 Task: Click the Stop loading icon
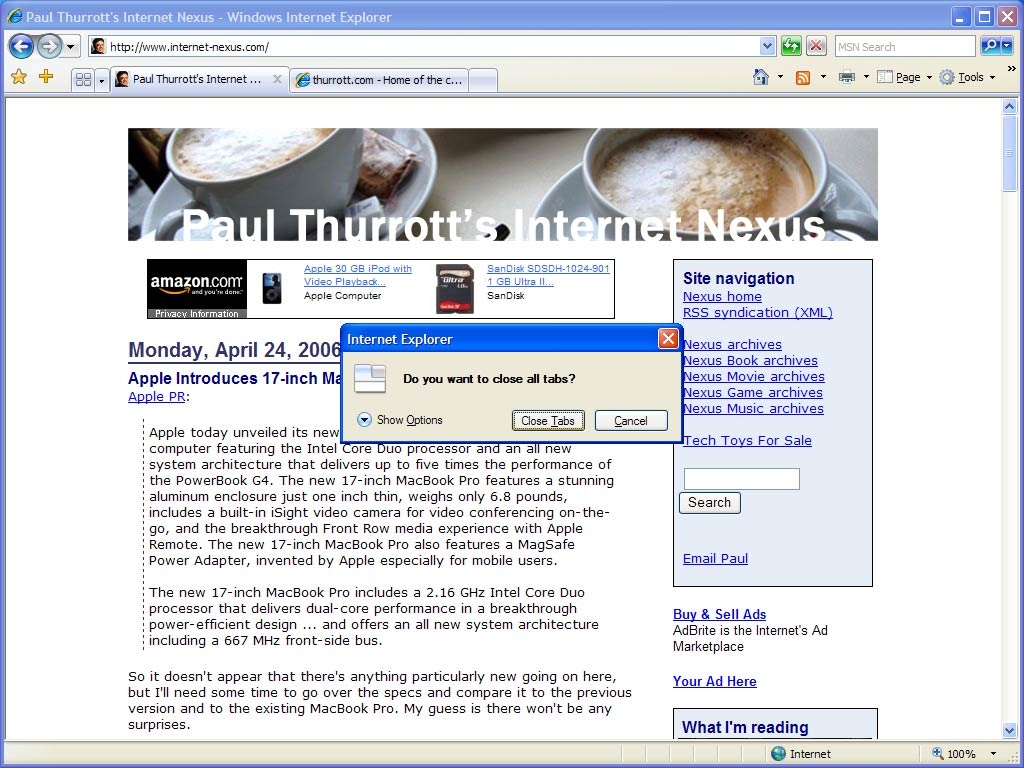[x=816, y=46]
